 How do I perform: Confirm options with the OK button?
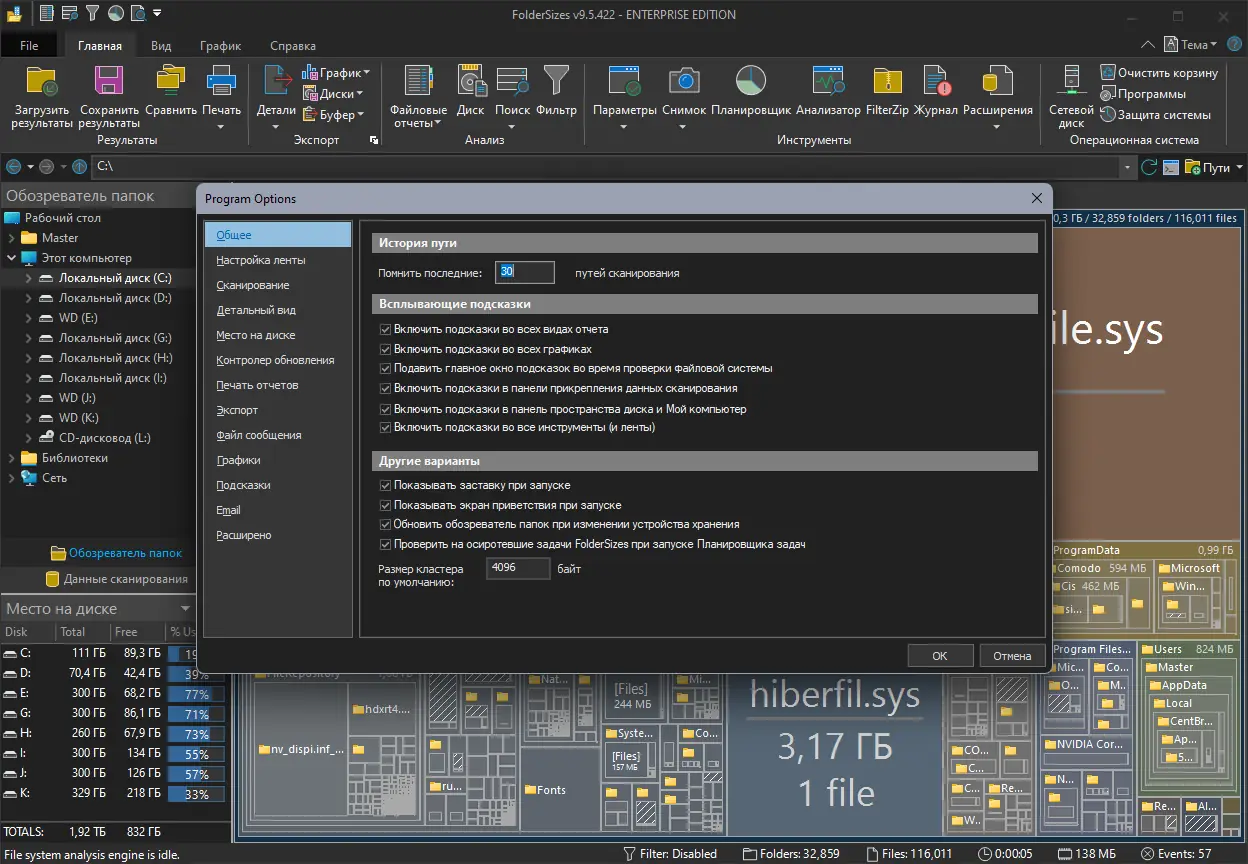(939, 655)
